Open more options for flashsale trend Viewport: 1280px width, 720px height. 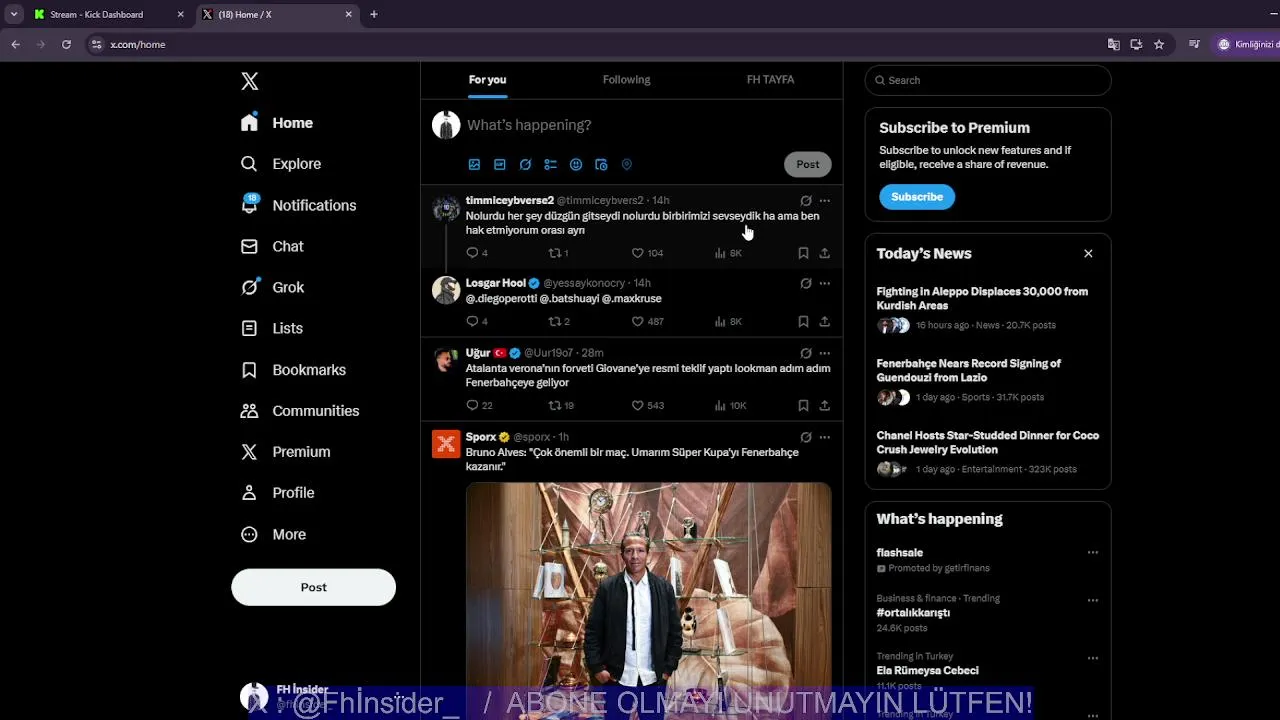point(1092,552)
